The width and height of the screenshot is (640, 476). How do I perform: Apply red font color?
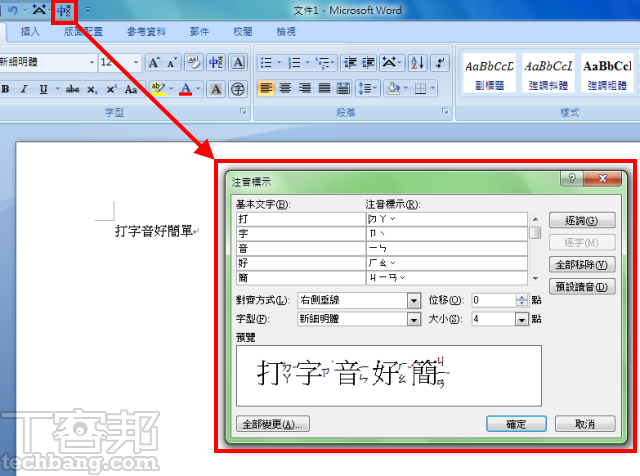click(186, 89)
